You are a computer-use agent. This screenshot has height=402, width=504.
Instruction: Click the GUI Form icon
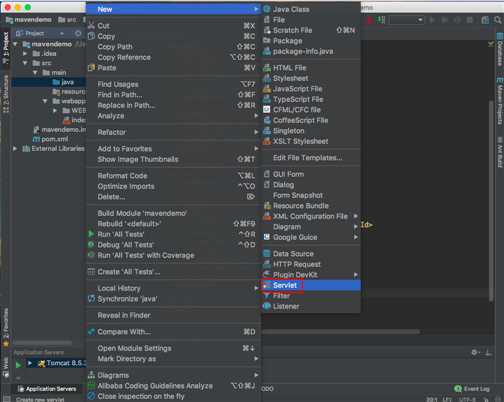click(x=267, y=174)
